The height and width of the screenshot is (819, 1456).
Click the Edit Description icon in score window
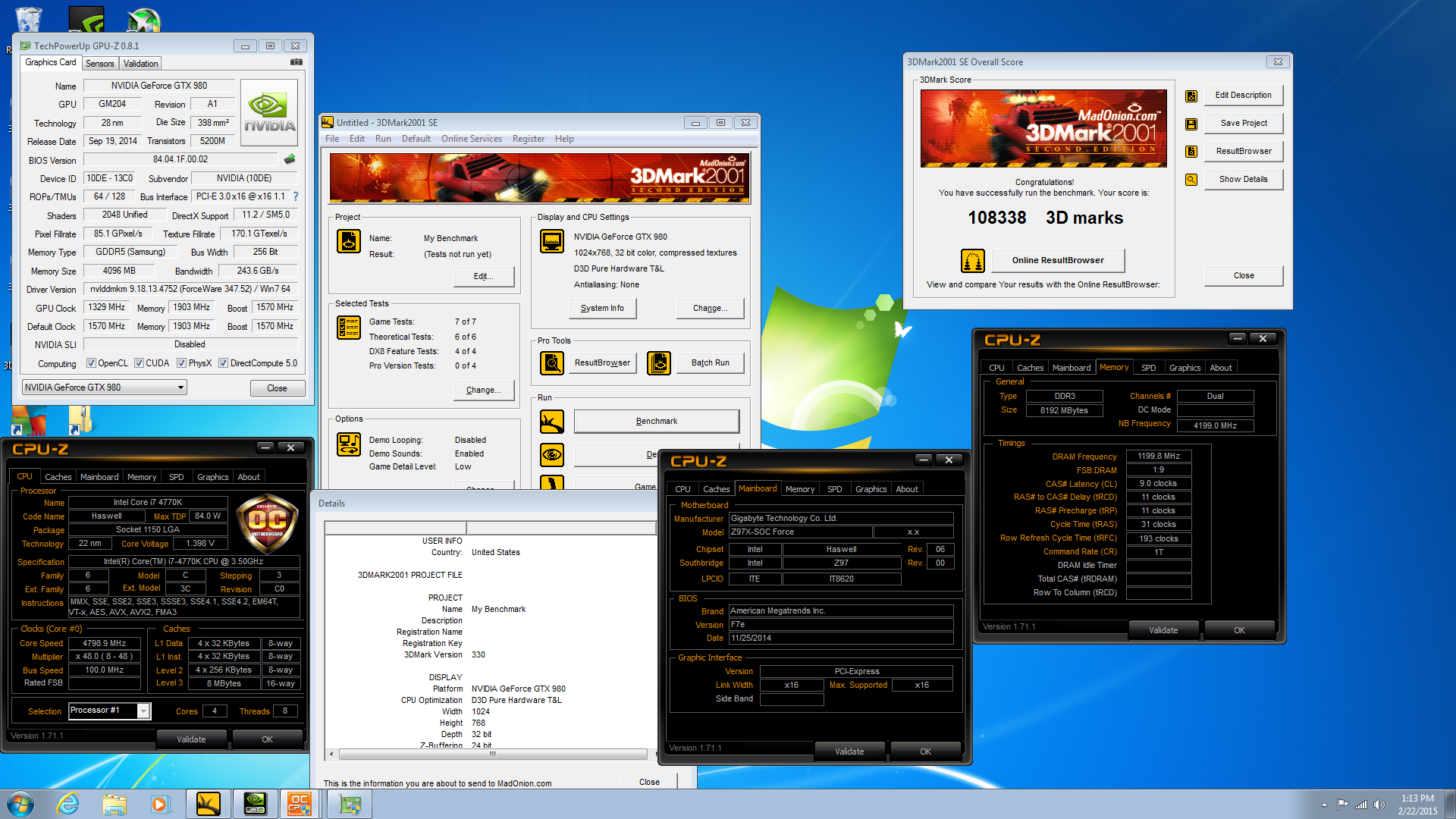(x=1191, y=96)
